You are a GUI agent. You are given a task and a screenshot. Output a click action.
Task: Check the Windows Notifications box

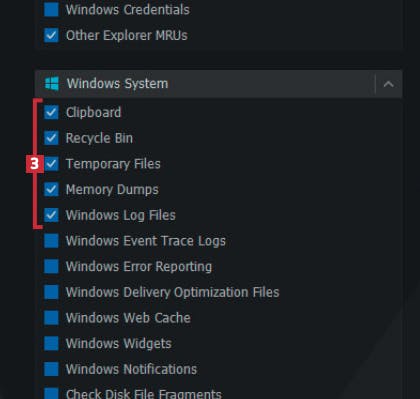point(51,369)
